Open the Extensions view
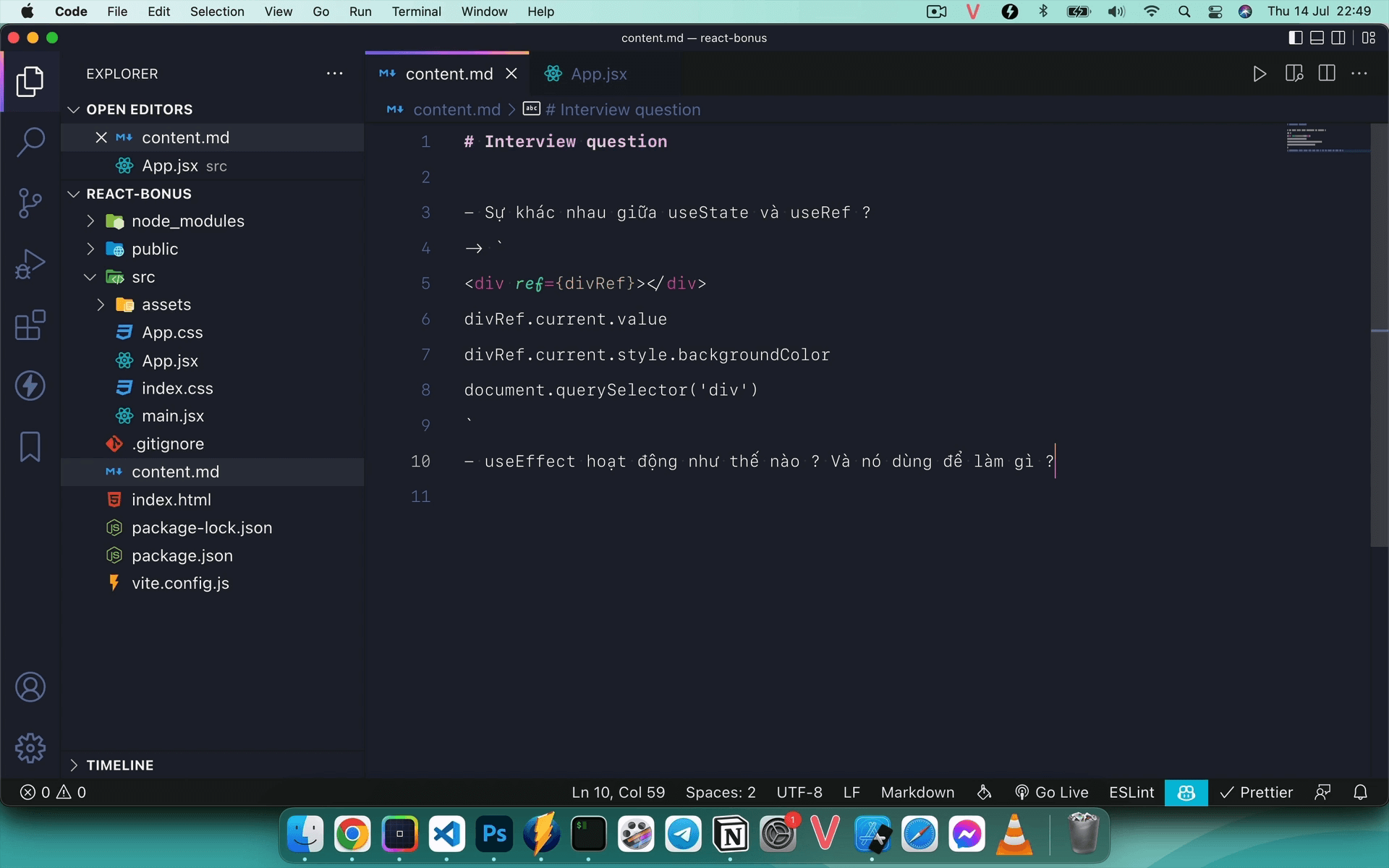Screen dimensions: 1389x868 click(30, 325)
